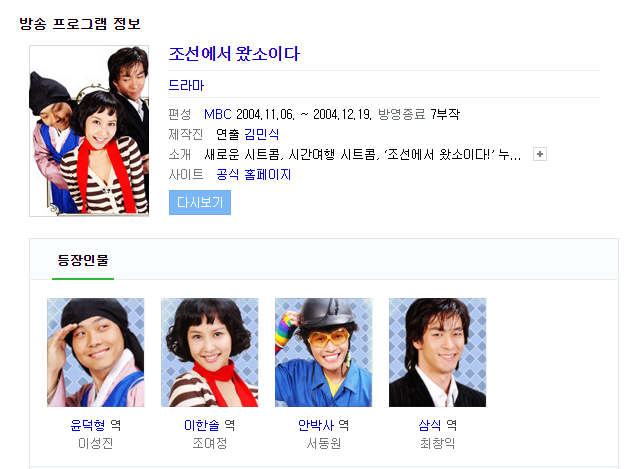This screenshot has width=638, height=469.
Task: Open the 조선에서 왔소이다 title link
Action: [234, 54]
